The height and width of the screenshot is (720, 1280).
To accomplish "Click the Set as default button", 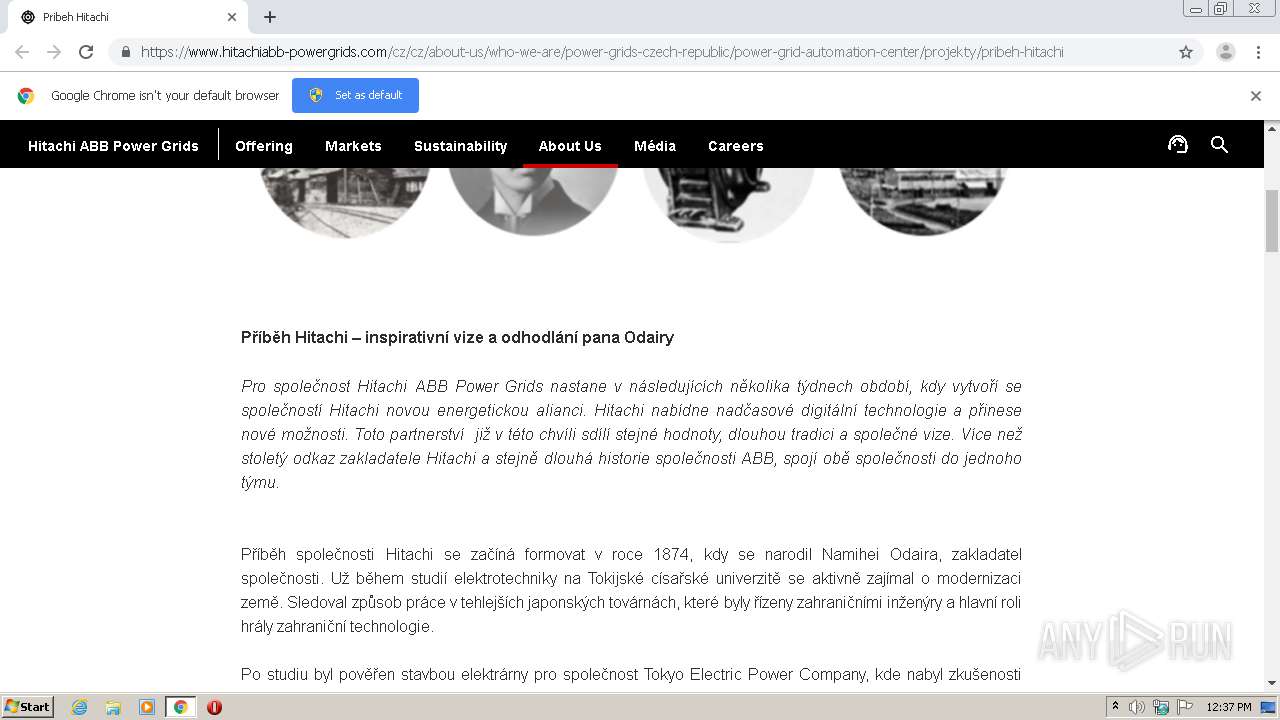I will [355, 95].
